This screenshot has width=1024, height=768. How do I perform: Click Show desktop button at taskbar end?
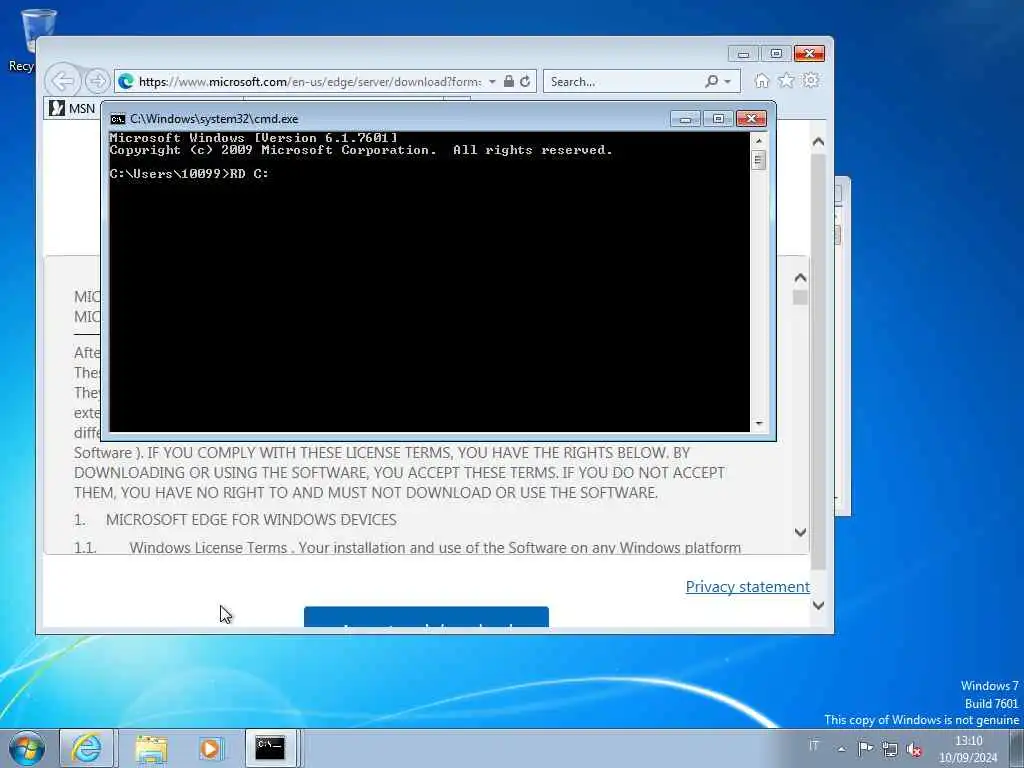click(1017, 748)
